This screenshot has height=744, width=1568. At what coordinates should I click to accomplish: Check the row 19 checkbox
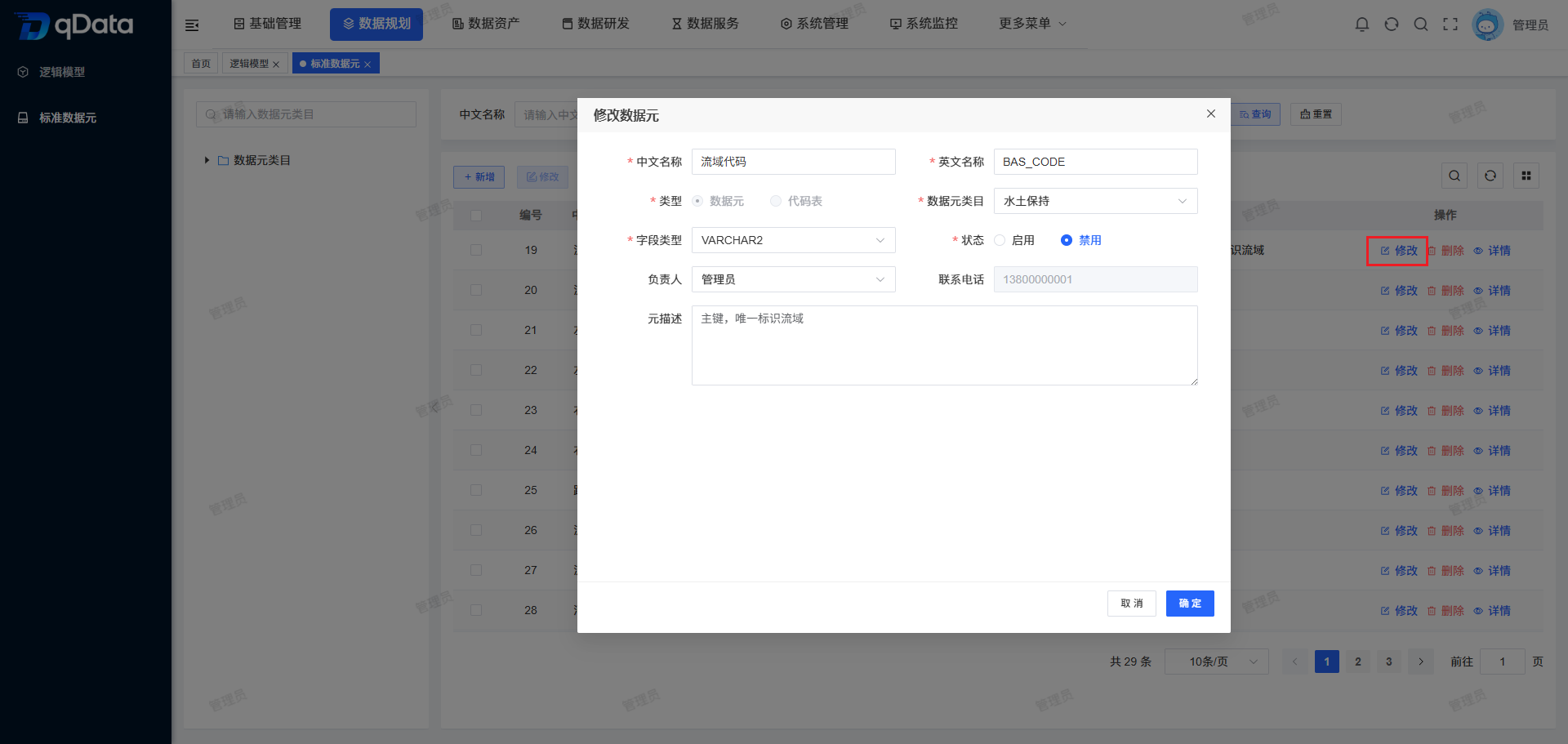click(476, 250)
